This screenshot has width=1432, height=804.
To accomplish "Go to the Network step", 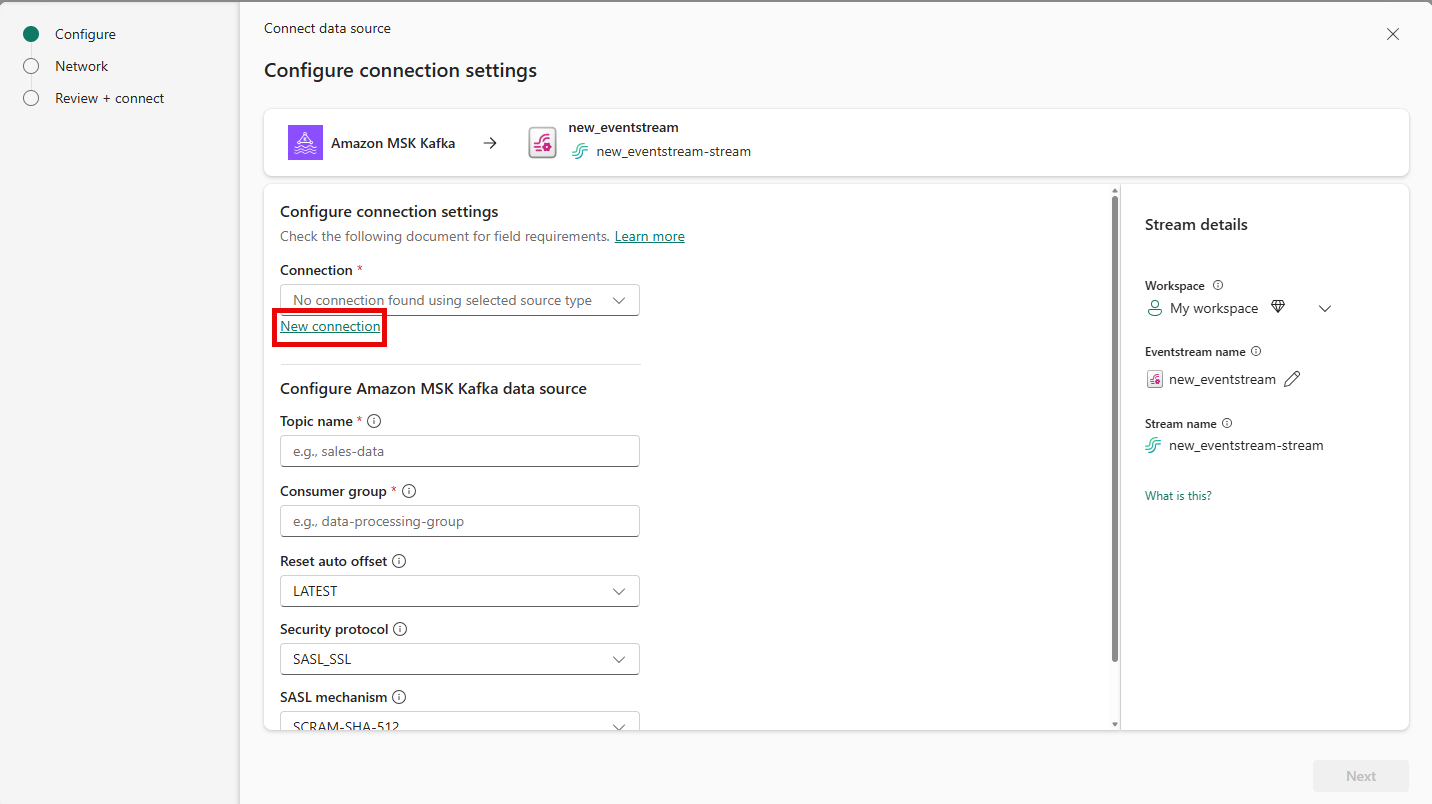I will coord(81,66).
